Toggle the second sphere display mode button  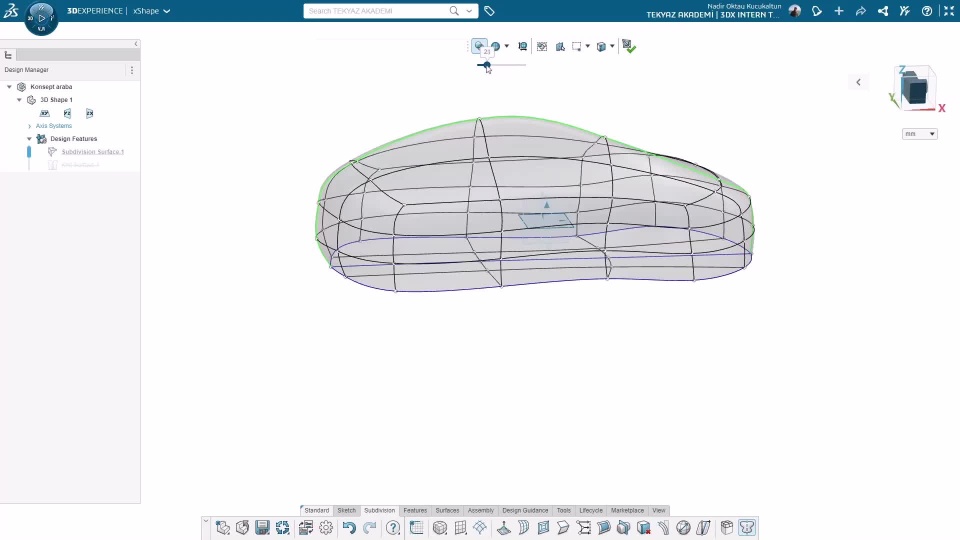pos(496,46)
